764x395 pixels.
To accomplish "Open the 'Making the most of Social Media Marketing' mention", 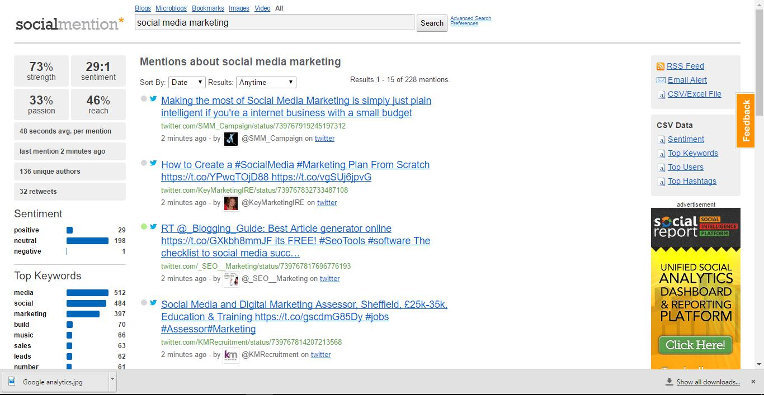I will [296, 107].
